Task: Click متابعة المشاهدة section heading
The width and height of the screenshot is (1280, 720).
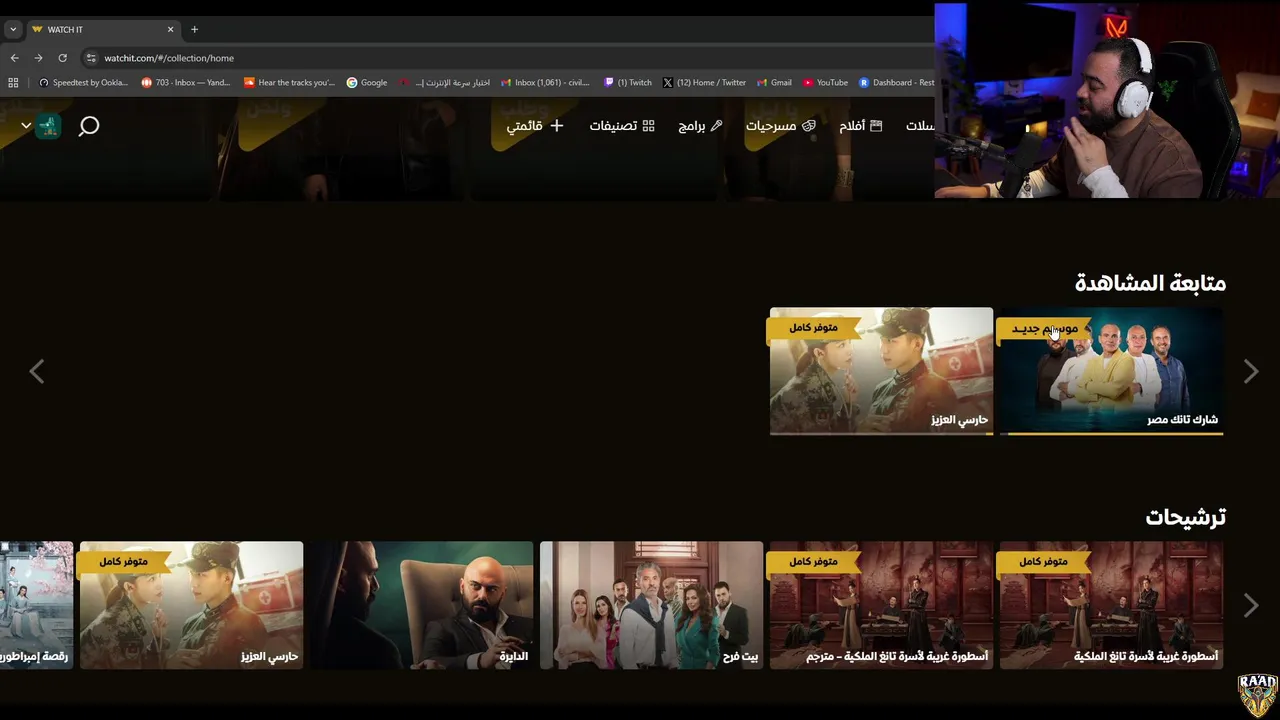Action: (1150, 283)
